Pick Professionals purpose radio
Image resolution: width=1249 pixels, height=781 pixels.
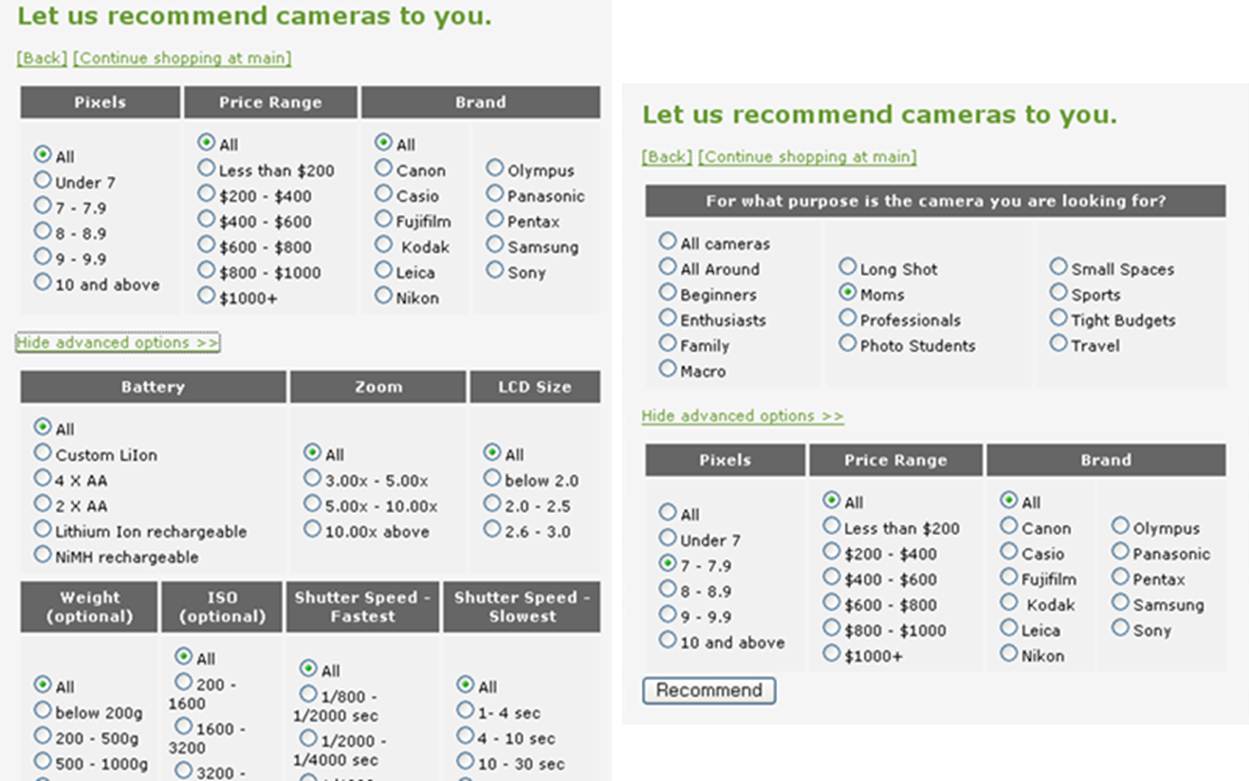pos(847,318)
